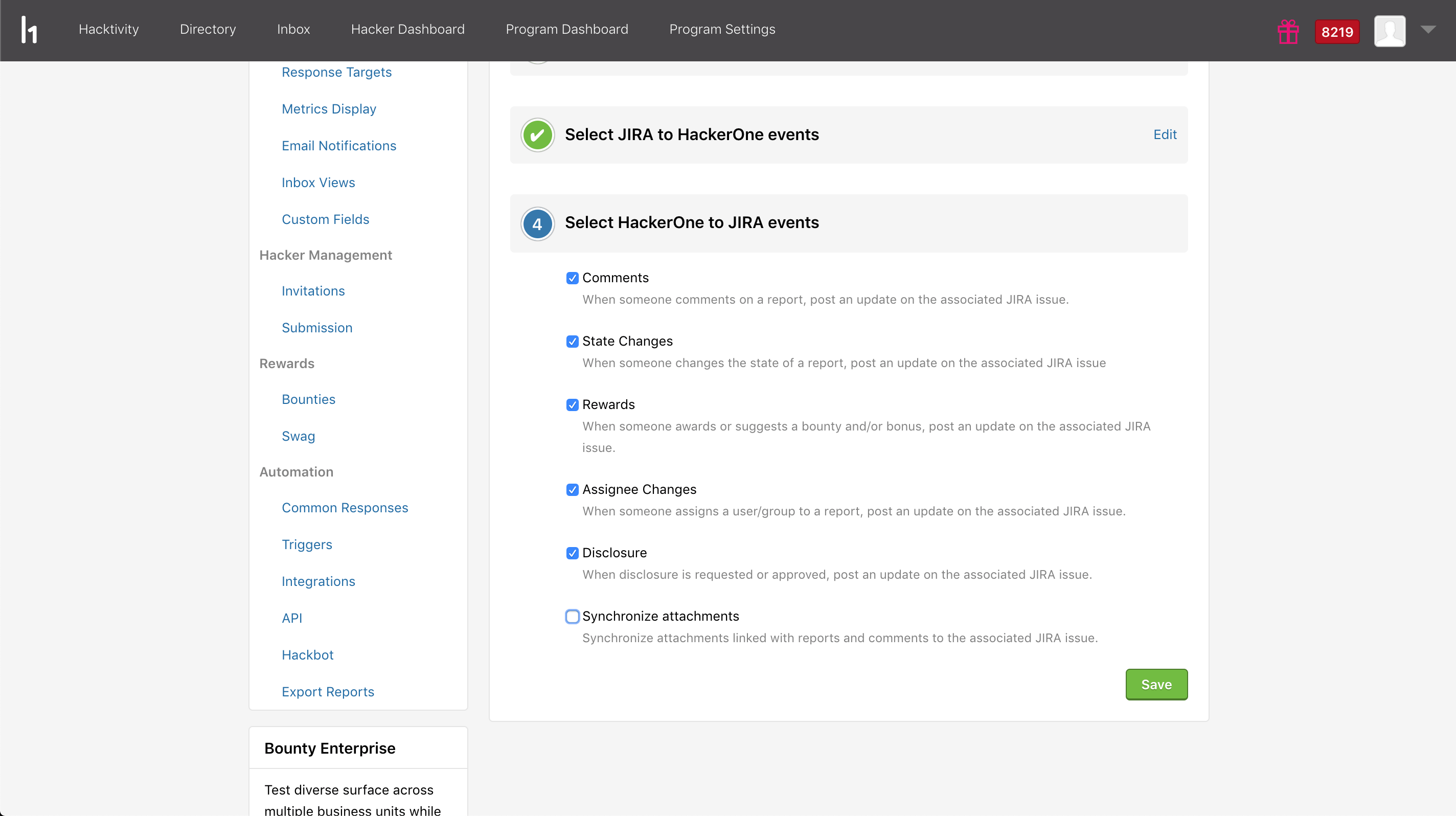Open the gift rewards icon
Image resolution: width=1456 pixels, height=816 pixels.
(x=1288, y=31)
